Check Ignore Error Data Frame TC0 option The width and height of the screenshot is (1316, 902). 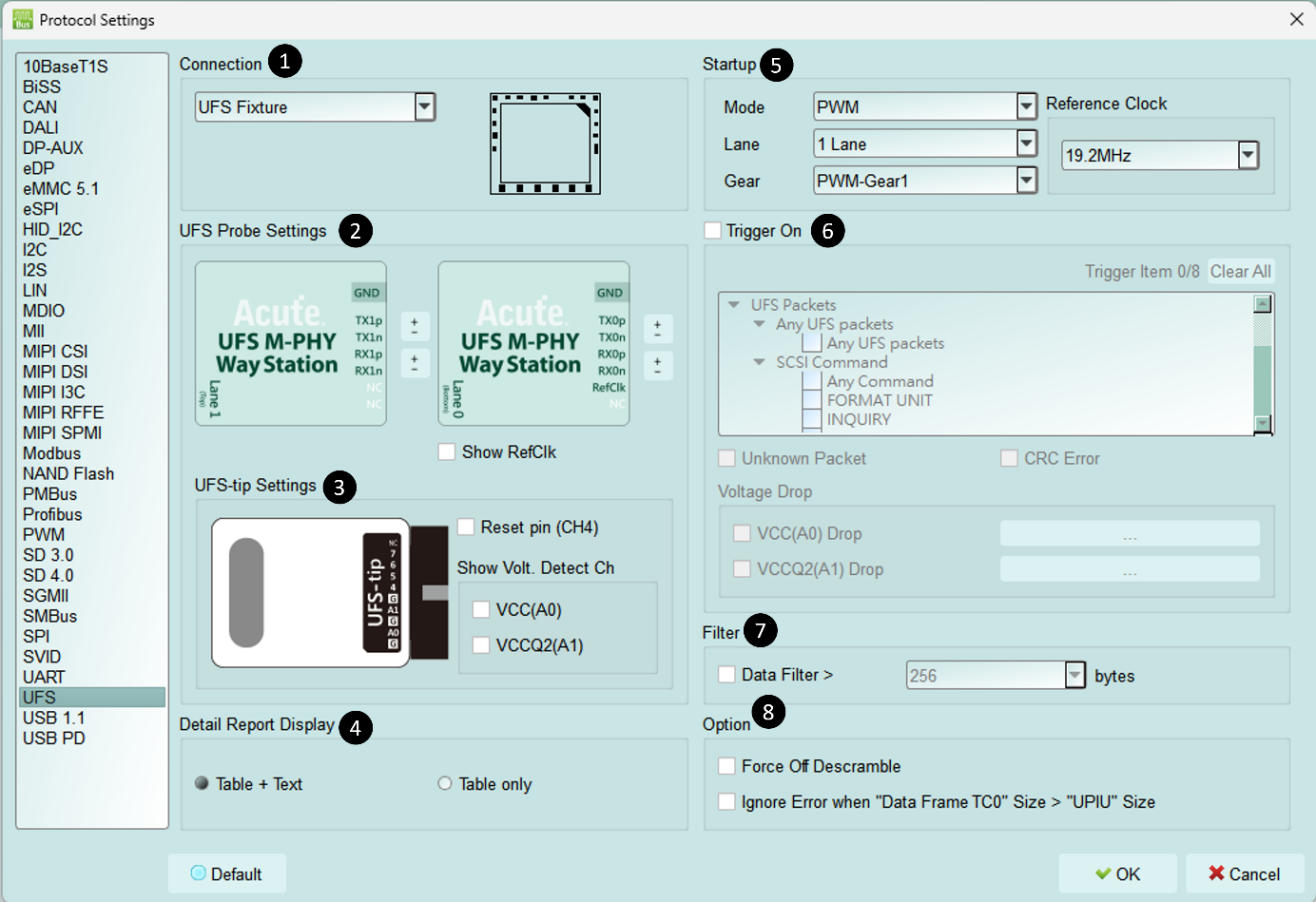pos(726,801)
